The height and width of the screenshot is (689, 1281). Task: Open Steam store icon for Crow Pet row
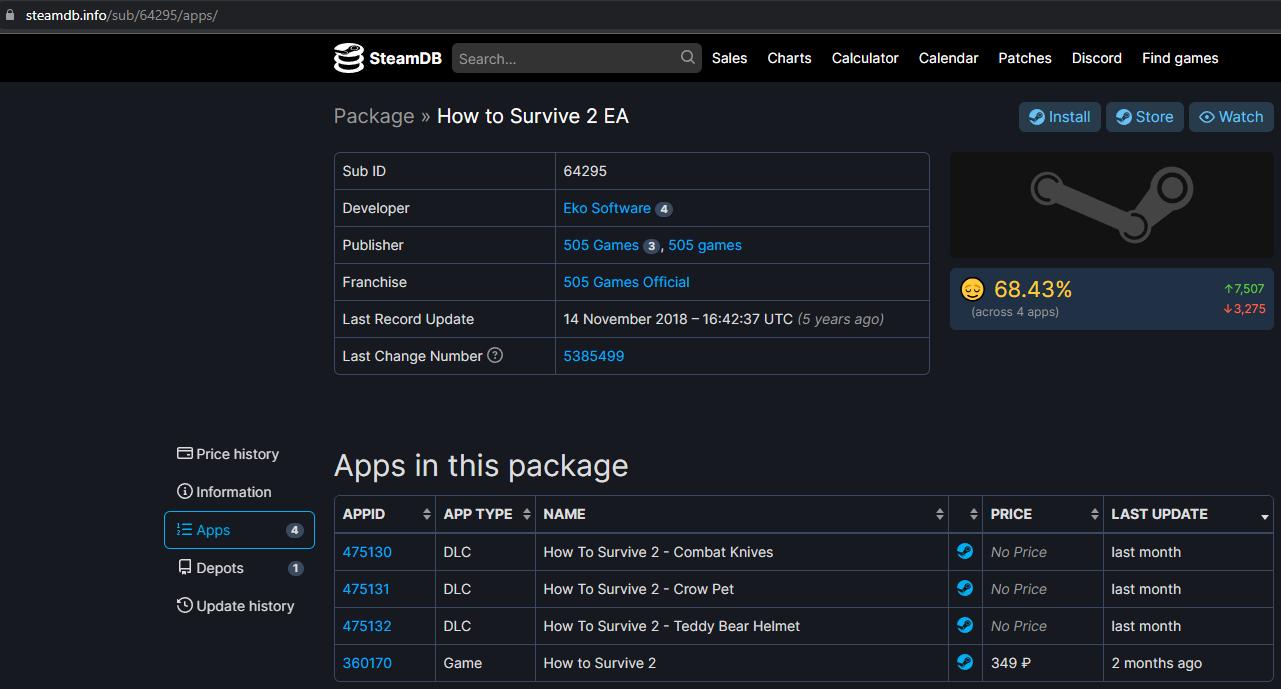[965, 588]
